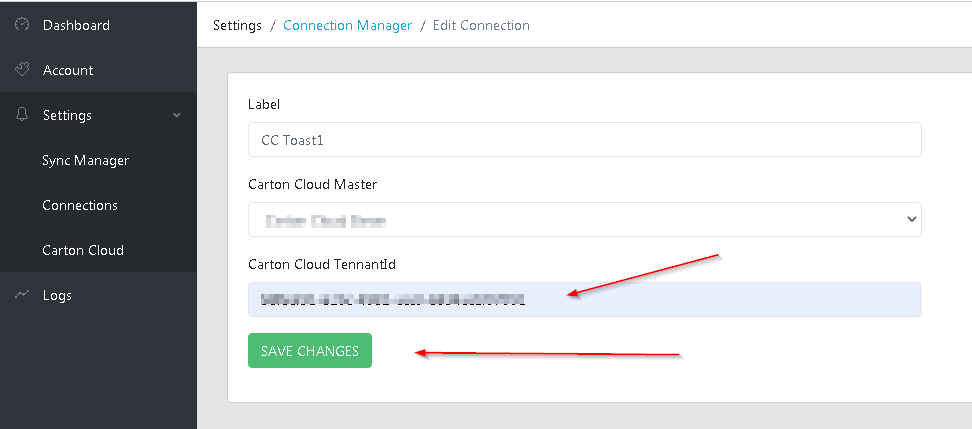The image size is (972, 429).
Task: Open the Carton Cloud Master dropdown
Action: point(584,219)
